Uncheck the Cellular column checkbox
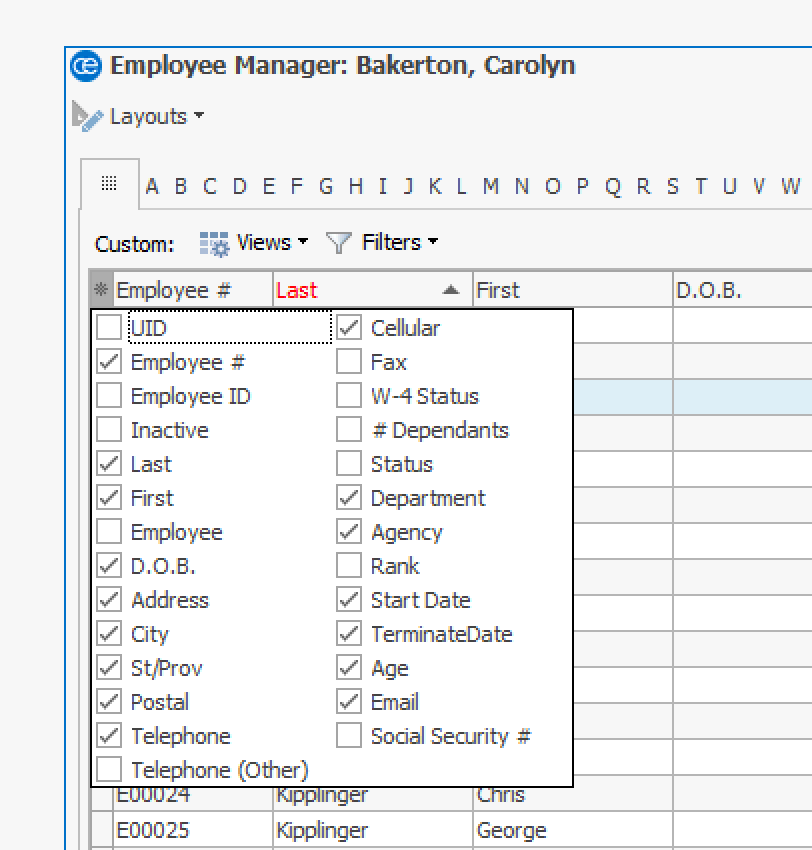Viewport: 812px width, 850px height. tap(349, 327)
